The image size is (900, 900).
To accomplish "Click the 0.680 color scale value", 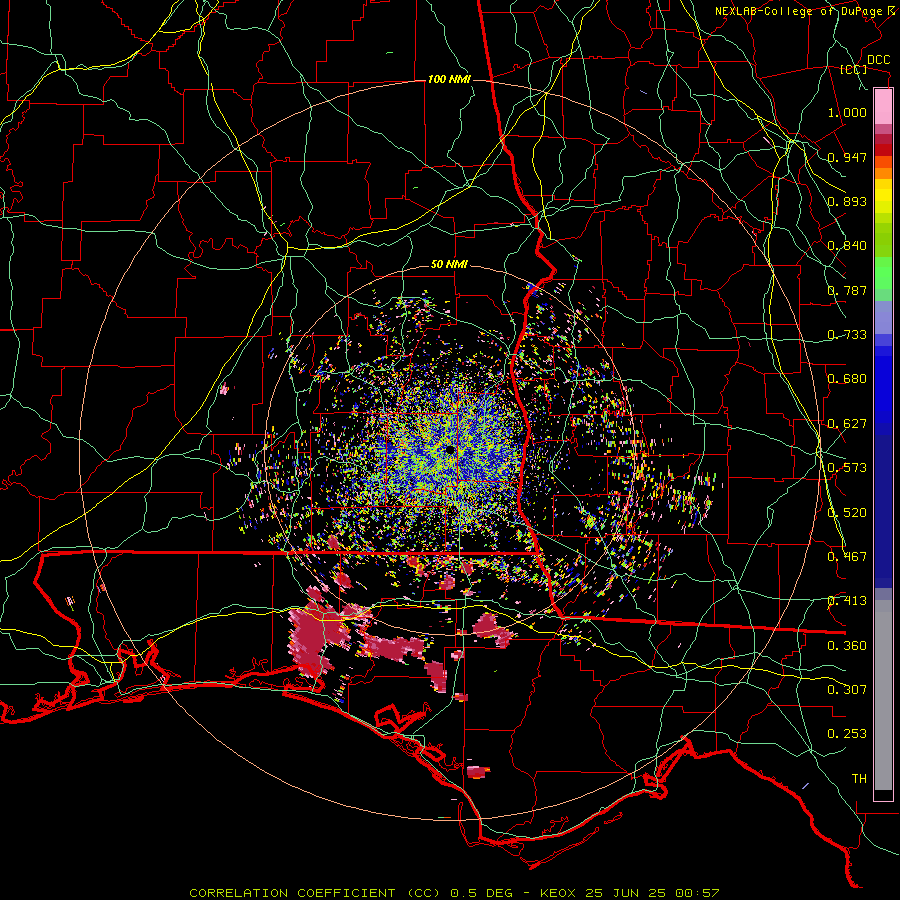I will pyautogui.click(x=847, y=379).
